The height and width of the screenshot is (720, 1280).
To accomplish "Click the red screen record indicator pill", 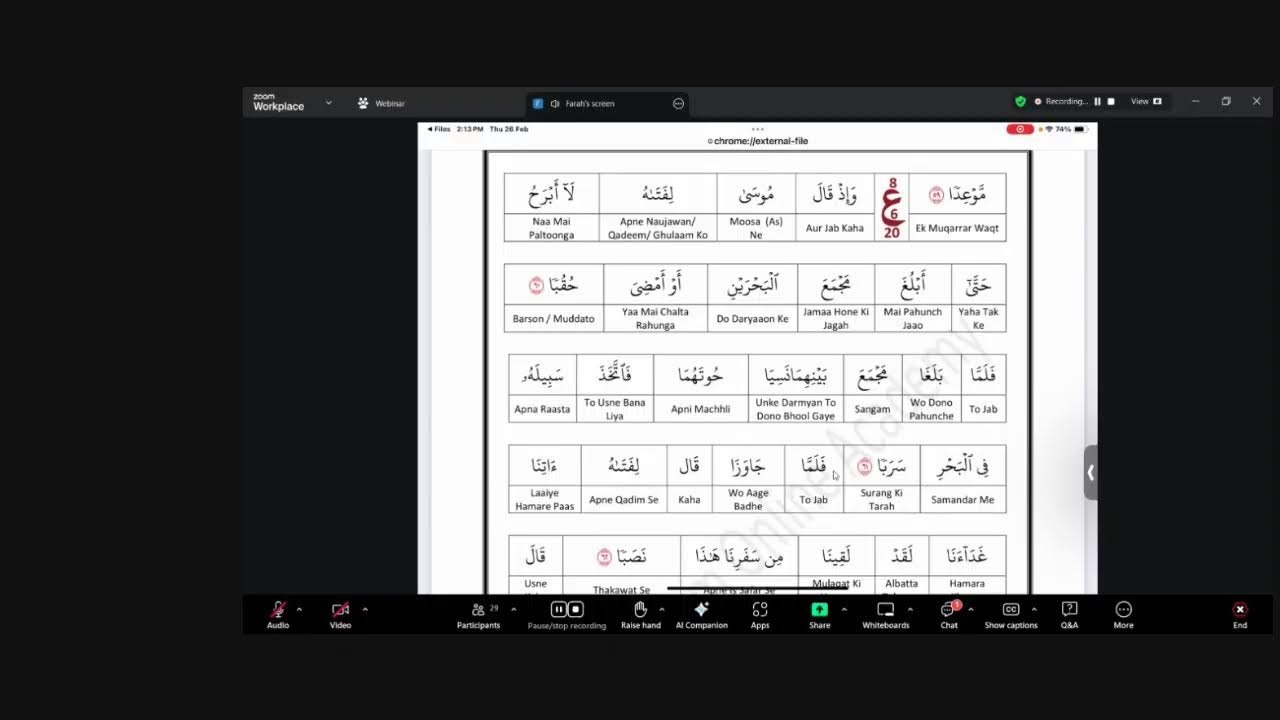I will (1020, 129).
